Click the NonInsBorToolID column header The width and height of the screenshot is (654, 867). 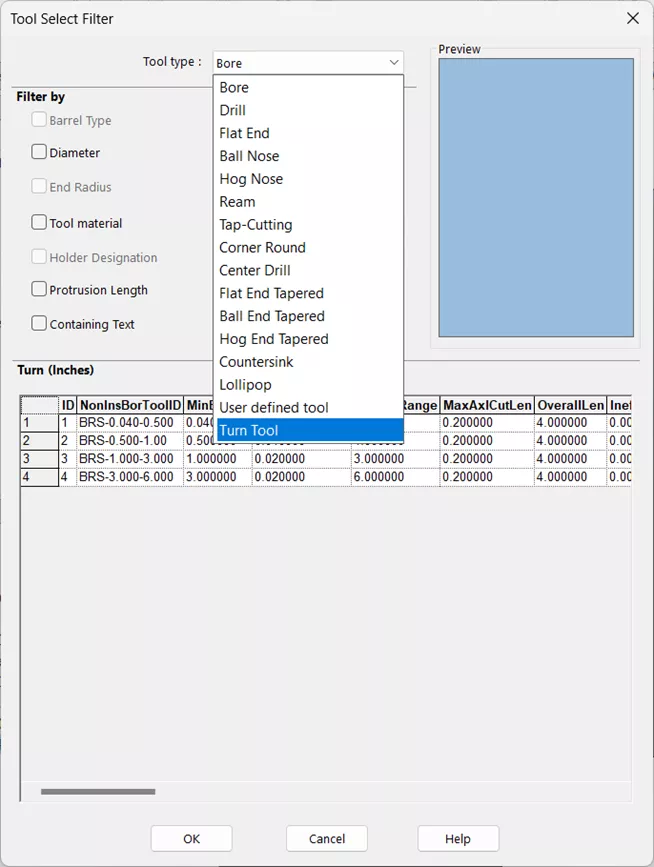(x=130, y=405)
